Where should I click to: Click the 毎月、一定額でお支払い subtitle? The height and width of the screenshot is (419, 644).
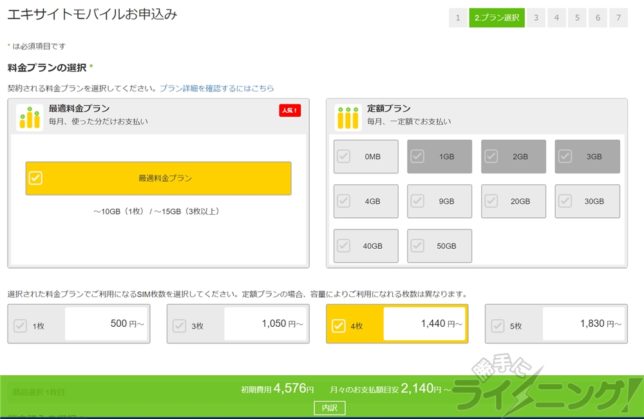click(409, 122)
